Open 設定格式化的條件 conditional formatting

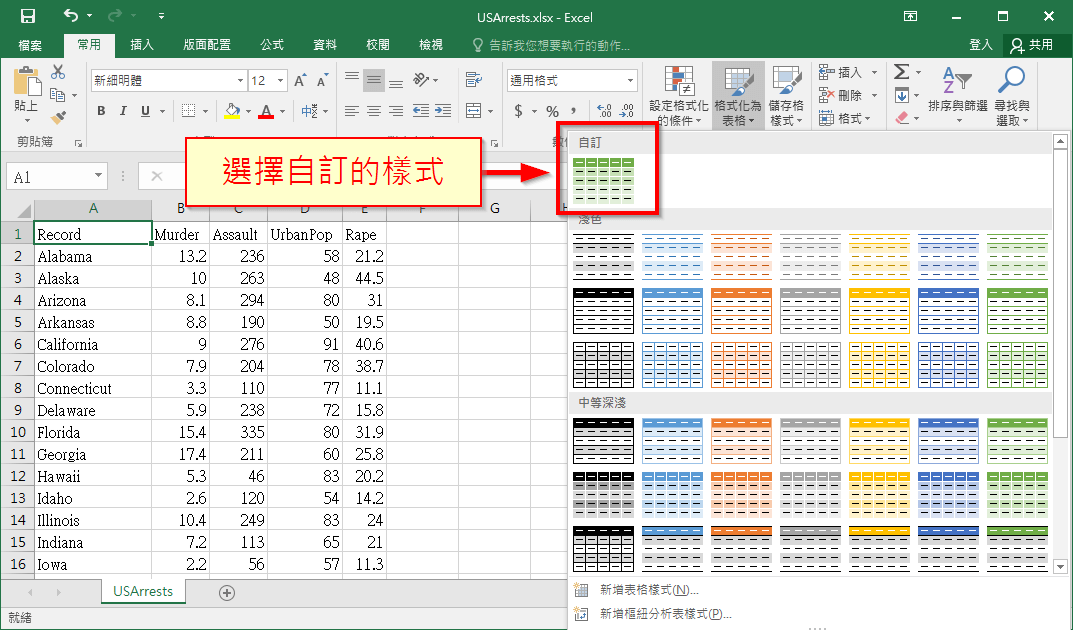[x=682, y=95]
